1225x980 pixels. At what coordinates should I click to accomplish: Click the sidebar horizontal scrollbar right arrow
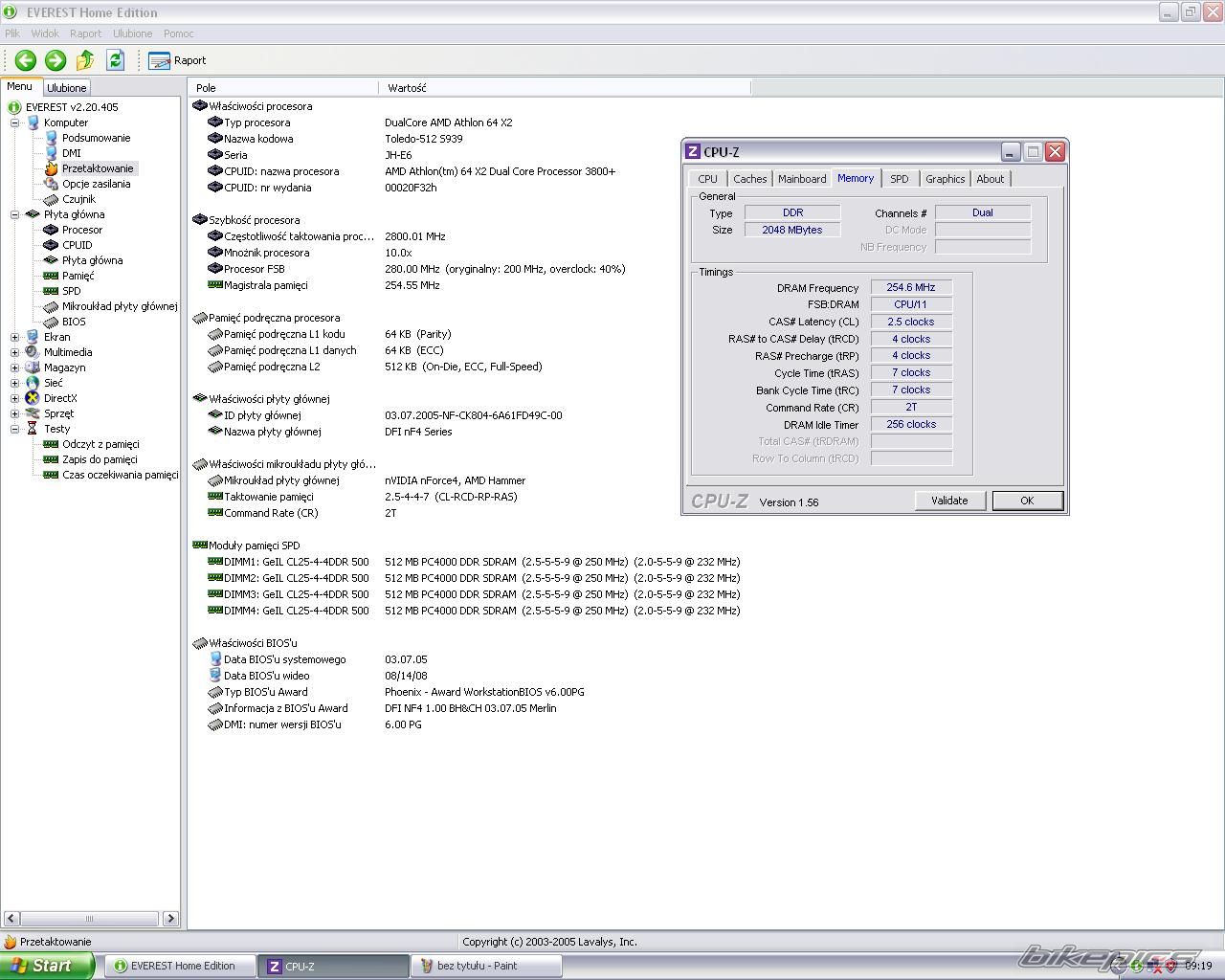coord(170,919)
